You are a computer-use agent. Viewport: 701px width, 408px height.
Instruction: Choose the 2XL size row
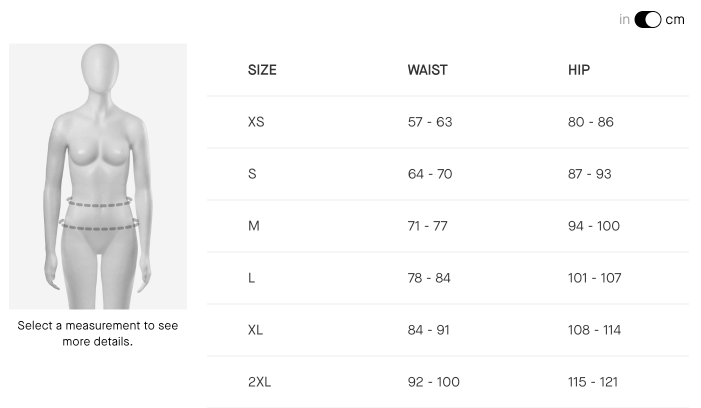[448, 382]
